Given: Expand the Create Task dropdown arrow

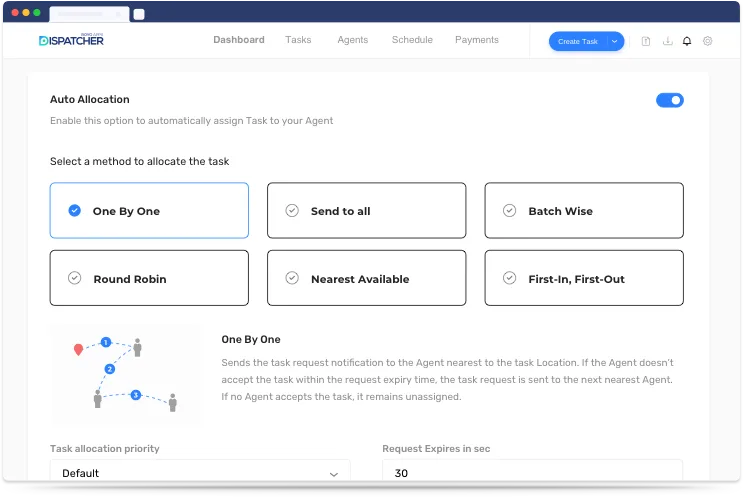Looking at the screenshot, I should [x=615, y=41].
